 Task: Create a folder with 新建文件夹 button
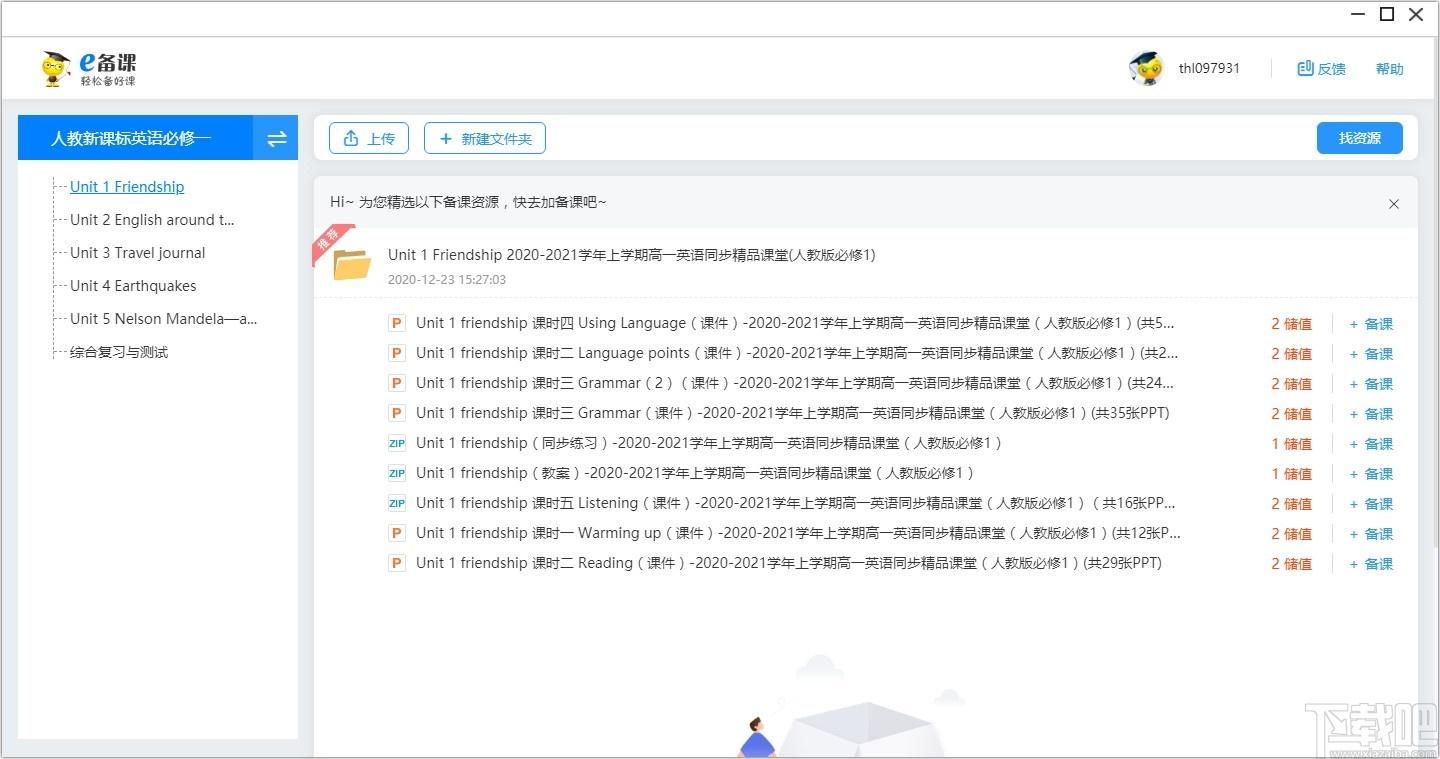[485, 139]
